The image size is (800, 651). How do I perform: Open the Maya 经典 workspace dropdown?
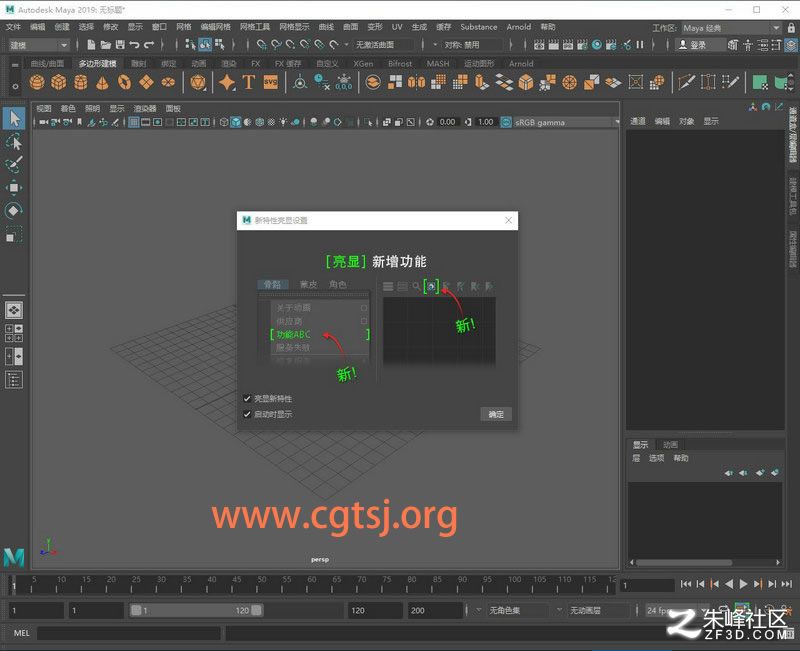(x=732, y=28)
